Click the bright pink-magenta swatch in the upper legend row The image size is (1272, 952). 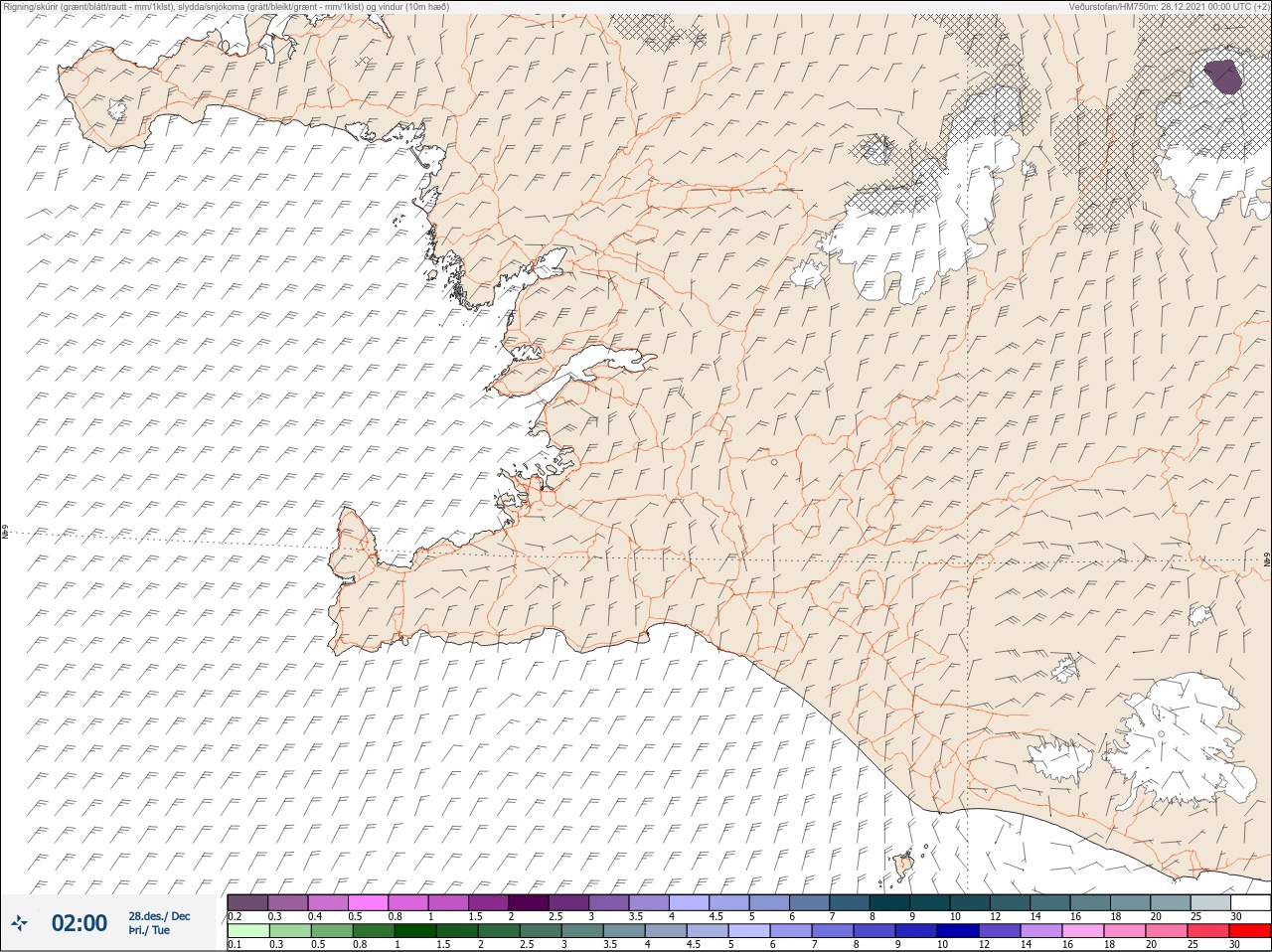(369, 902)
